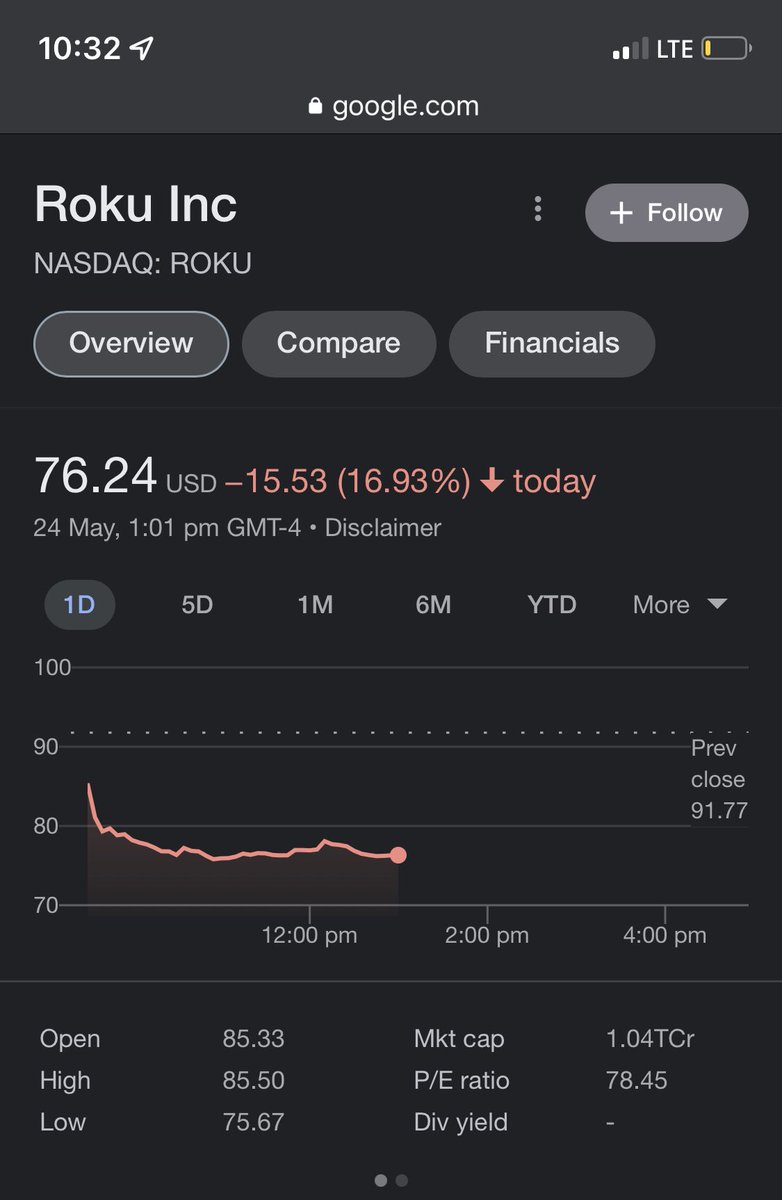This screenshot has height=1200, width=782.
Task: Tap the 2:00 pm axis label
Action: 487,936
